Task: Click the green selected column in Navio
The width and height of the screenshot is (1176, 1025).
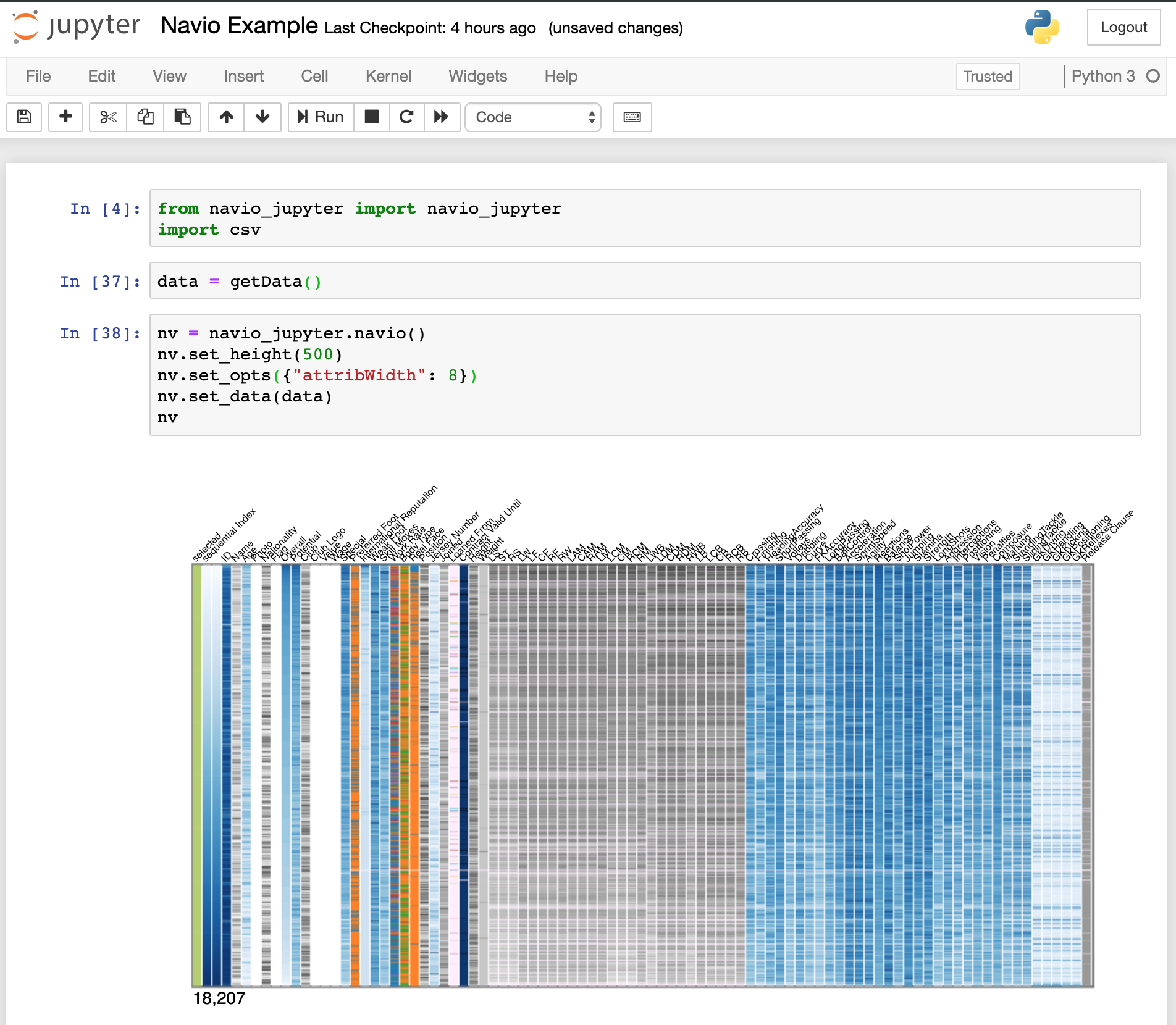Action: (196, 775)
